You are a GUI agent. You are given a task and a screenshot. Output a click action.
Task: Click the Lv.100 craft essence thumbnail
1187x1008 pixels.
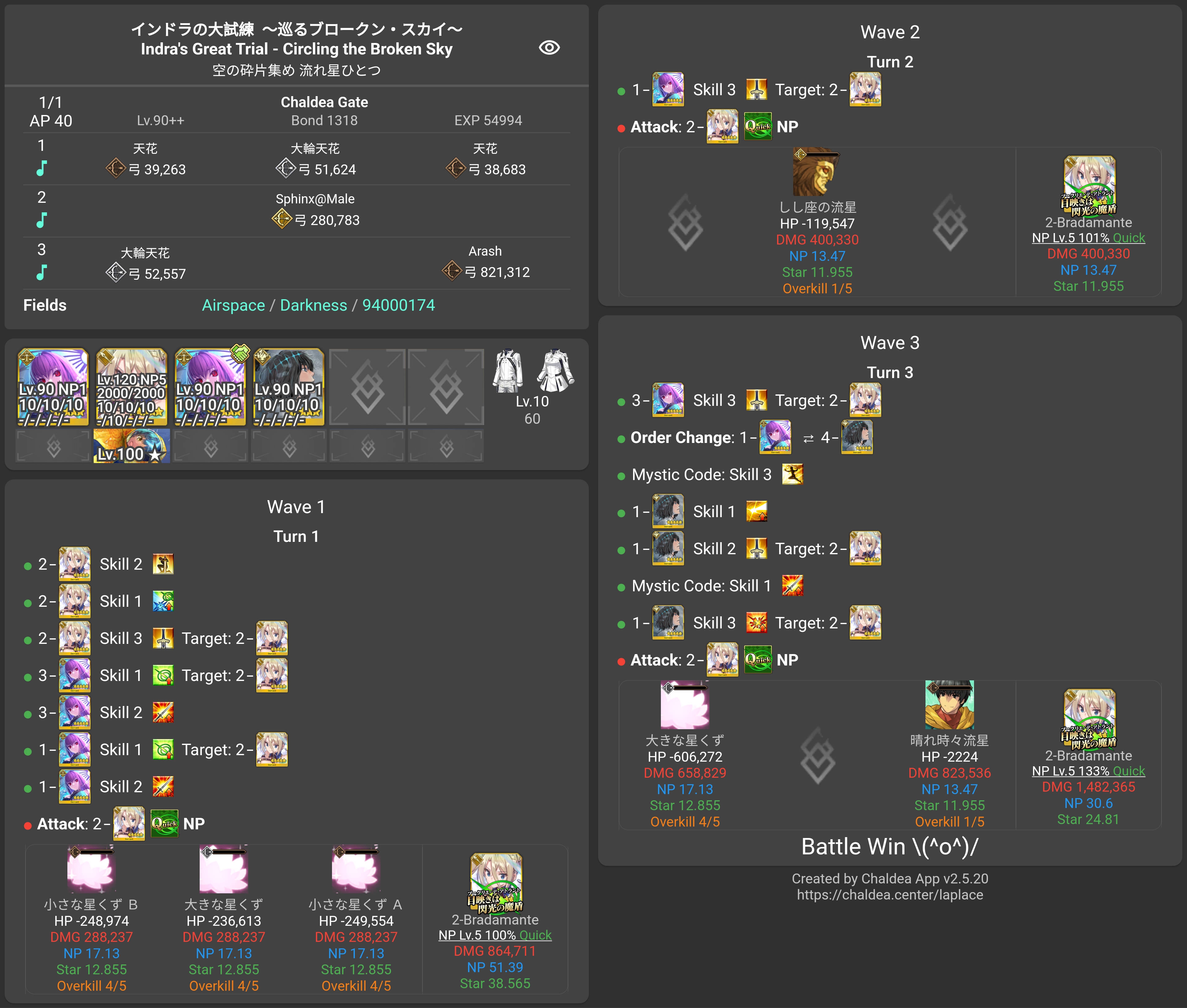point(131,446)
